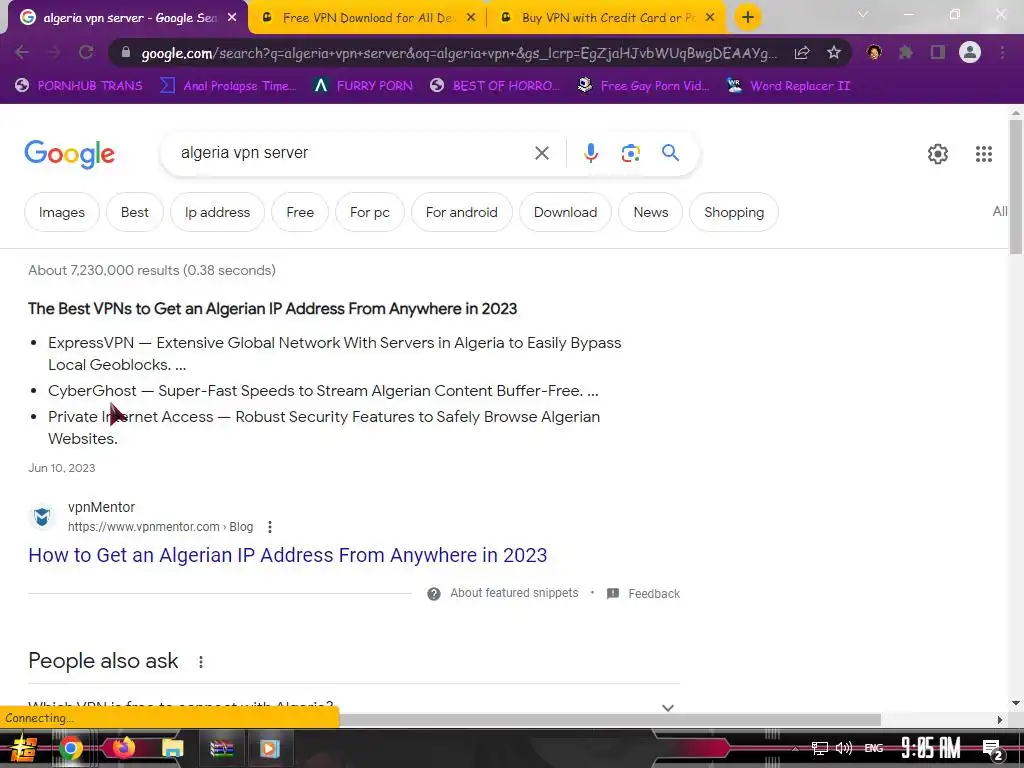Viewport: 1024px width, 768px height.
Task: Open People also ask options menu
Action: (201, 662)
